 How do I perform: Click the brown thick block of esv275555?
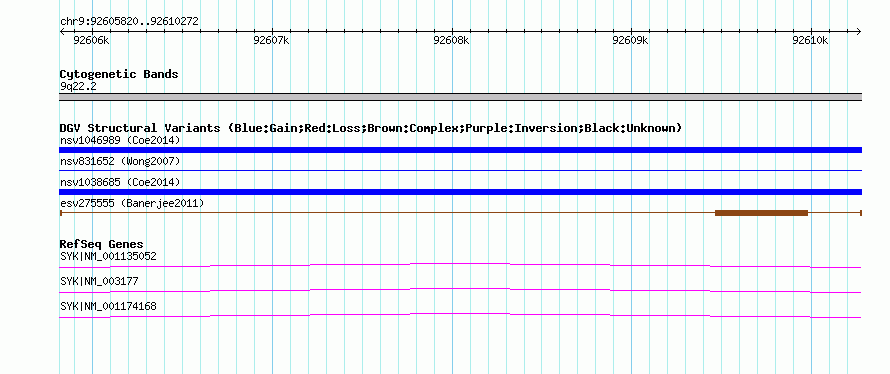pyautogui.click(x=761, y=213)
